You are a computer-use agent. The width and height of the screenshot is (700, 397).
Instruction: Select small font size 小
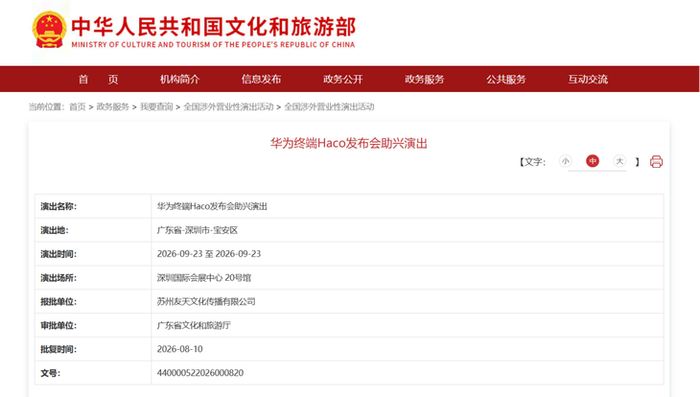pyautogui.click(x=565, y=161)
